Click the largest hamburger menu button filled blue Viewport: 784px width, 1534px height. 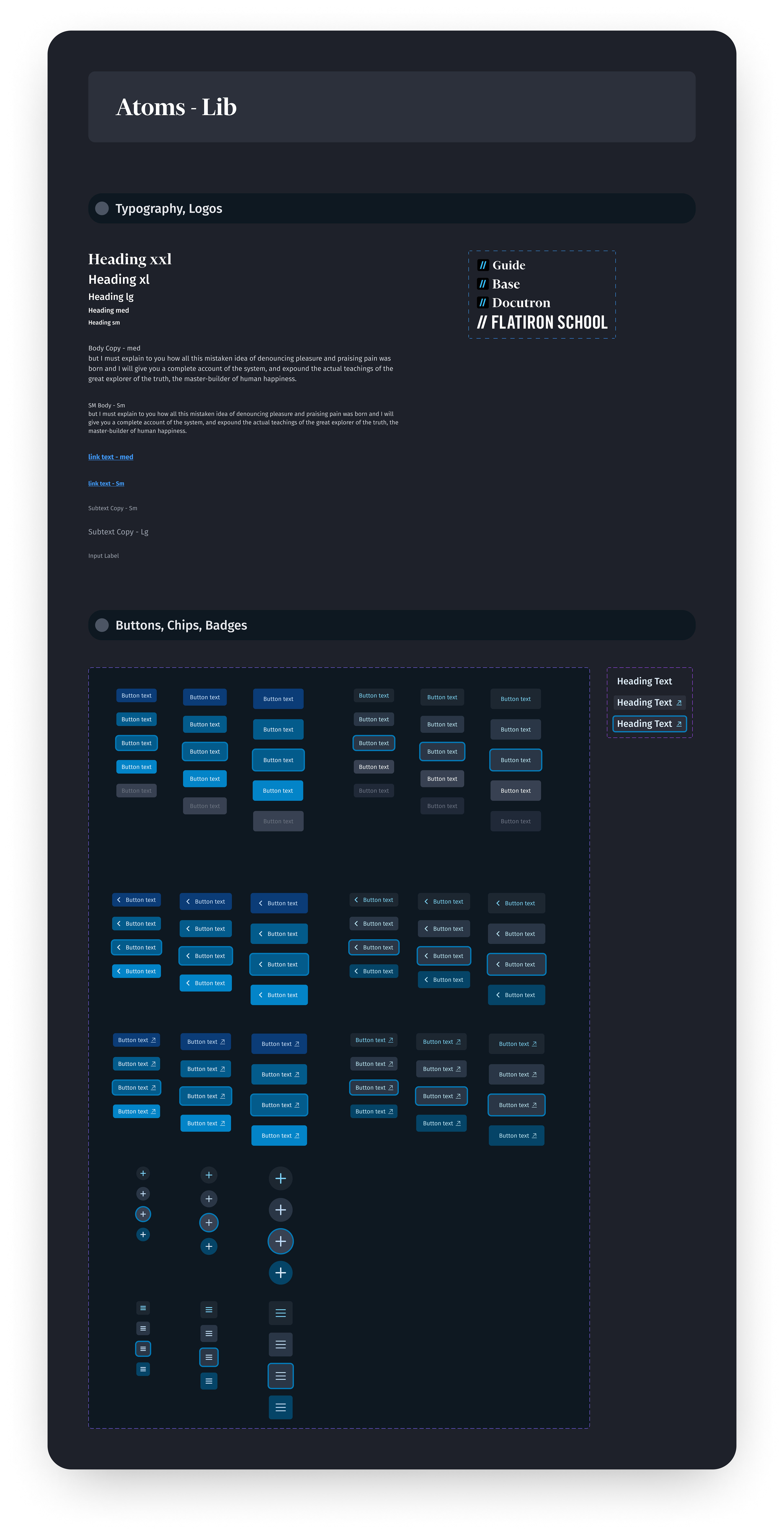coord(280,1407)
